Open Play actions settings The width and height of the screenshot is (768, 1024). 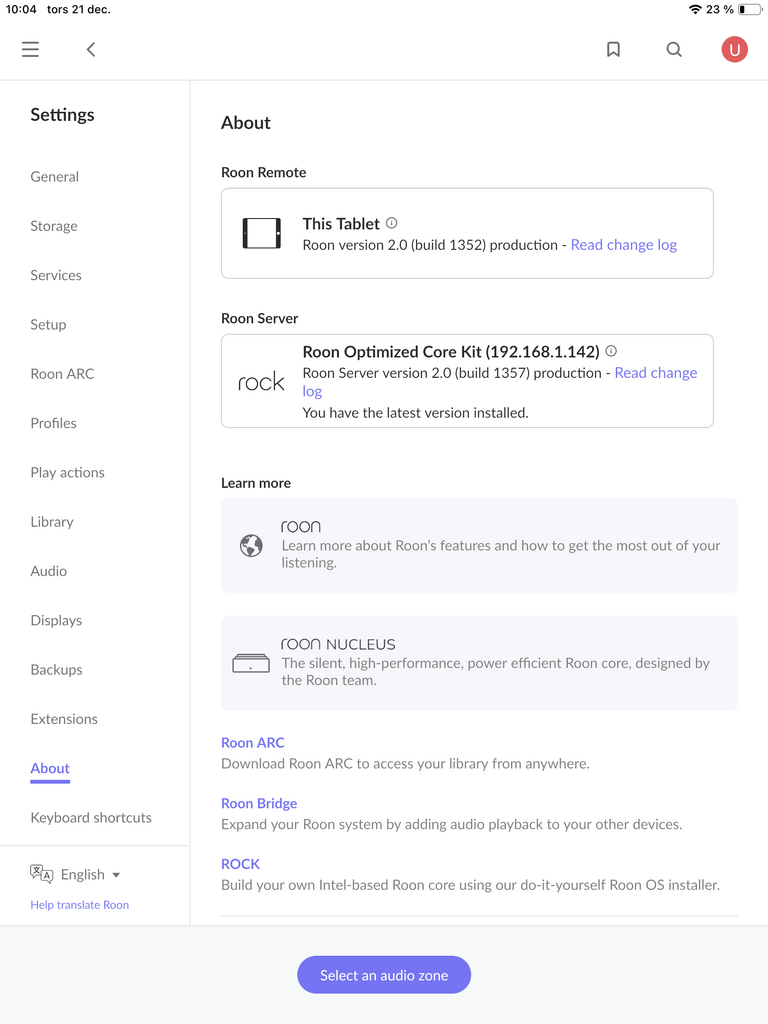pos(67,472)
